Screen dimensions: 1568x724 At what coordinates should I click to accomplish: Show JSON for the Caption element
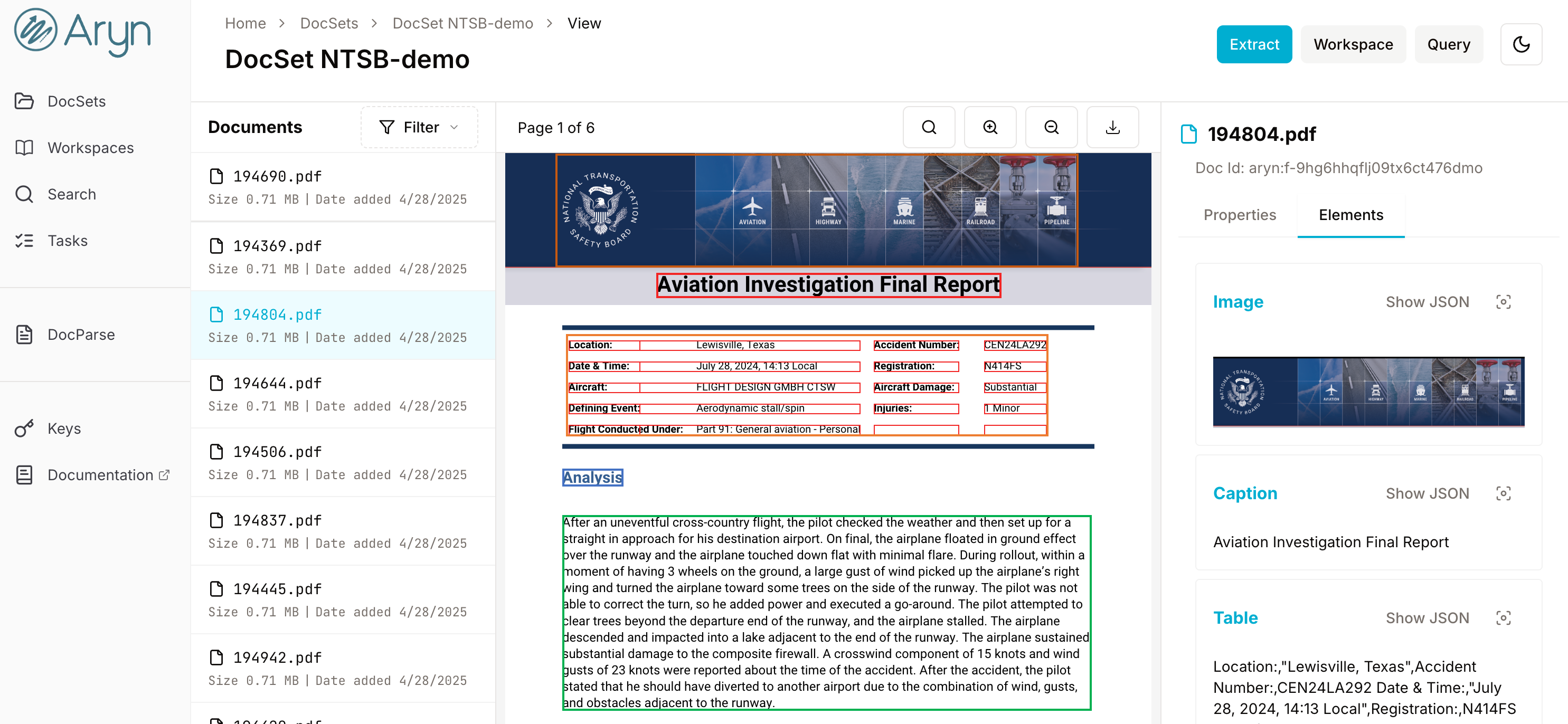tap(1427, 493)
